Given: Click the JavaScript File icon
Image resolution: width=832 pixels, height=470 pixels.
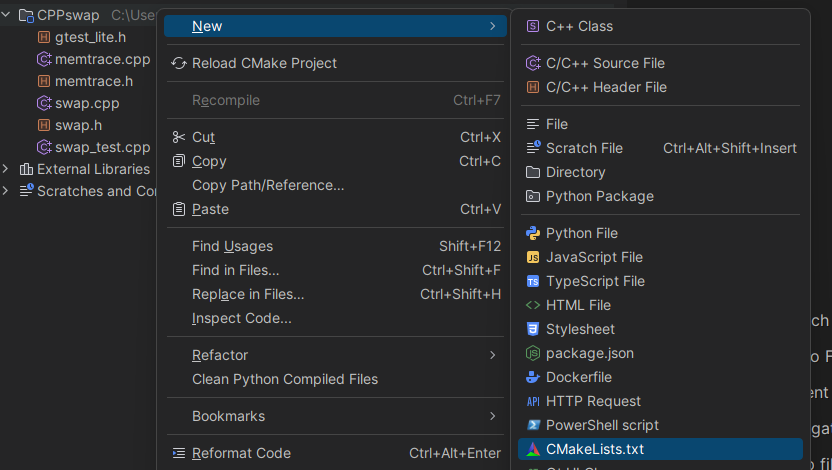Looking at the screenshot, I should [533, 257].
